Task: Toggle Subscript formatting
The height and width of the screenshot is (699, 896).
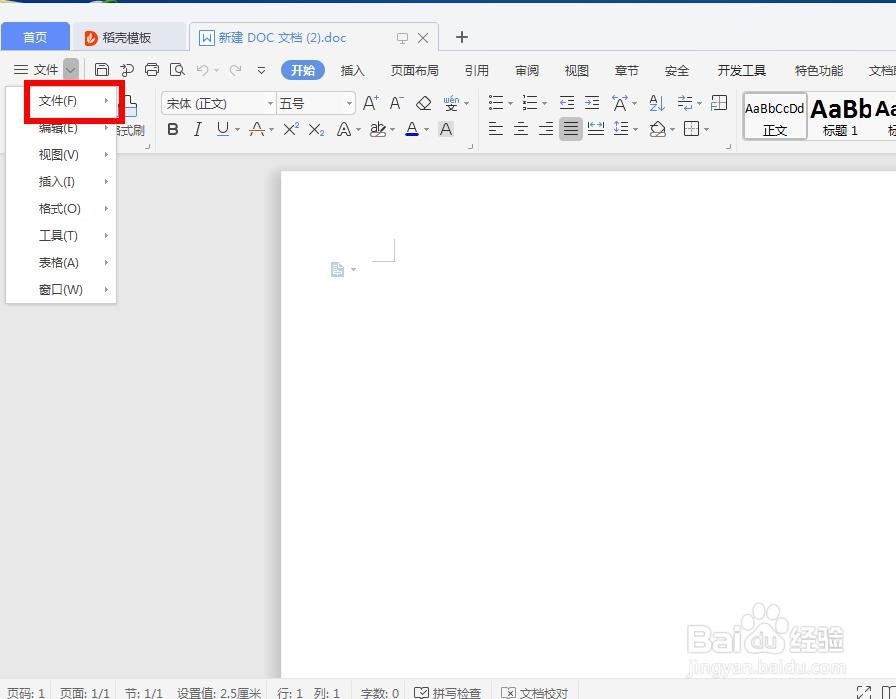Action: tap(316, 129)
